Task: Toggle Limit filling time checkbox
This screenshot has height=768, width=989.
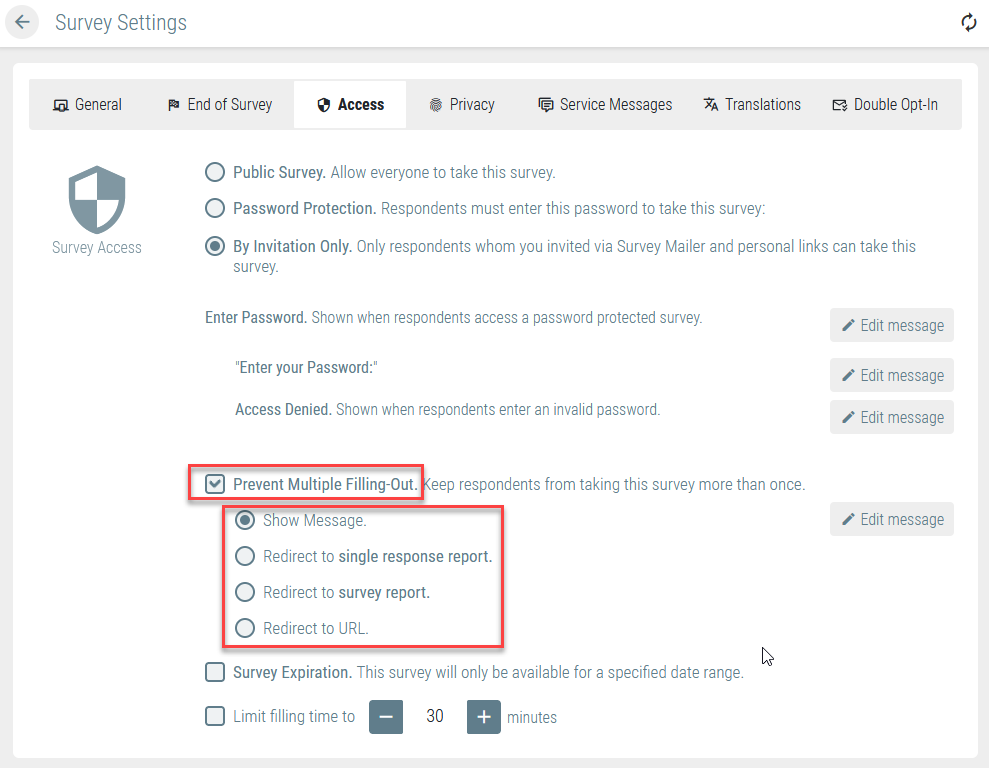Action: [x=215, y=716]
